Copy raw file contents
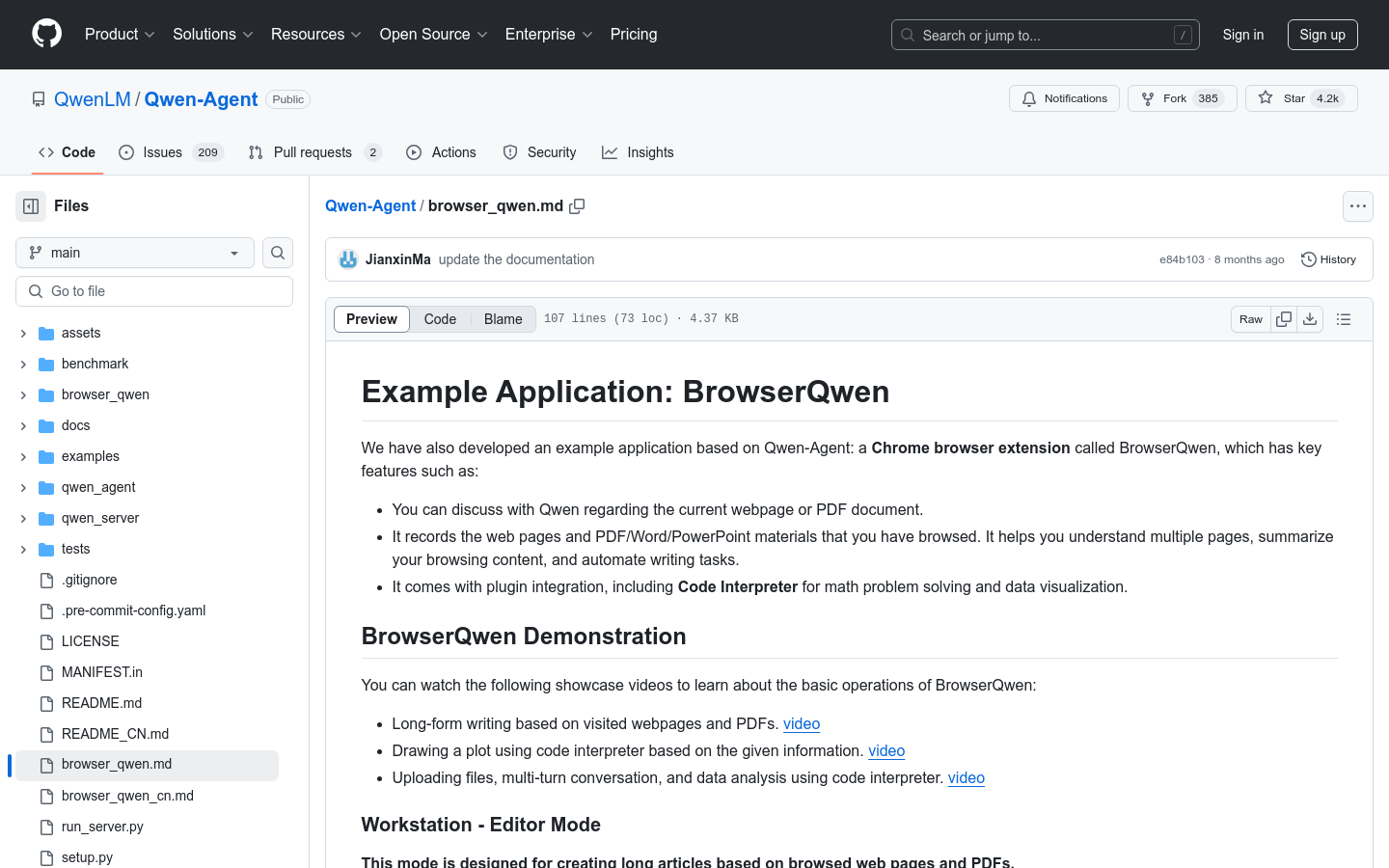This screenshot has width=1389, height=868. (x=1284, y=319)
